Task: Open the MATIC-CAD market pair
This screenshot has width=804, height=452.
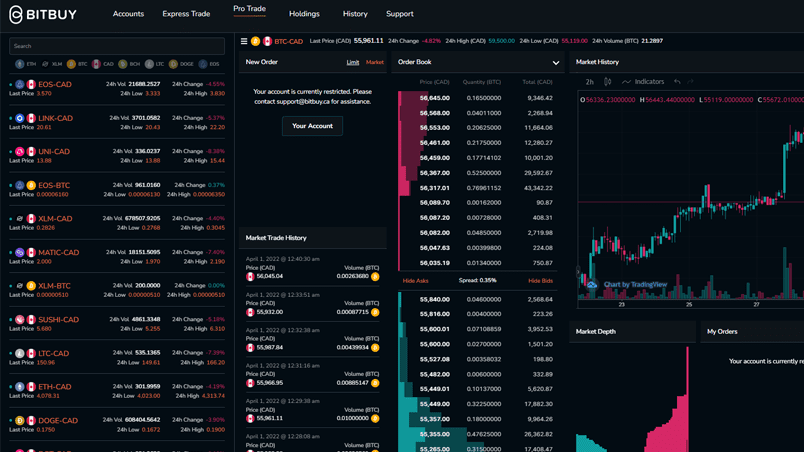Action: pyautogui.click(x=58, y=252)
